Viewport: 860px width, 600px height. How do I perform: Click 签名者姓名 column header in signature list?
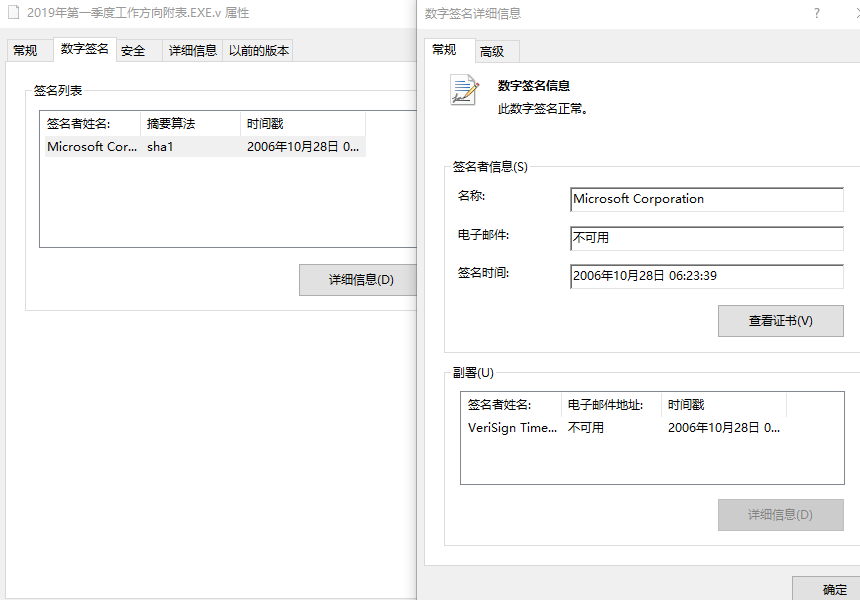pyautogui.click(x=90, y=124)
